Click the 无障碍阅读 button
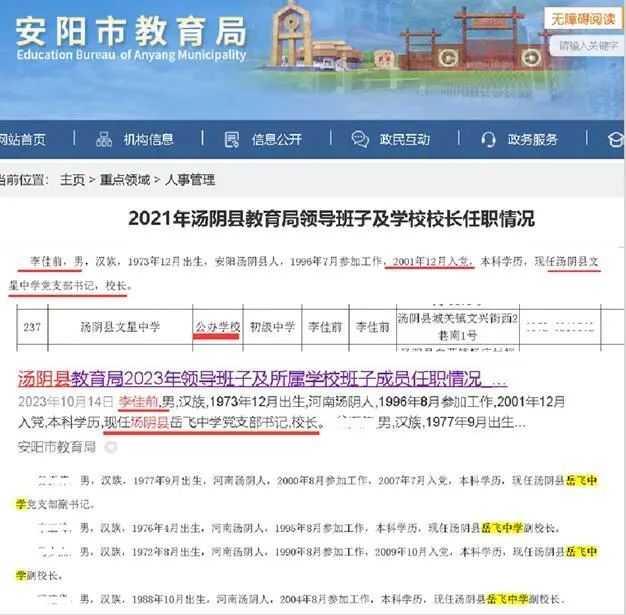626x615 pixels. tap(583, 19)
